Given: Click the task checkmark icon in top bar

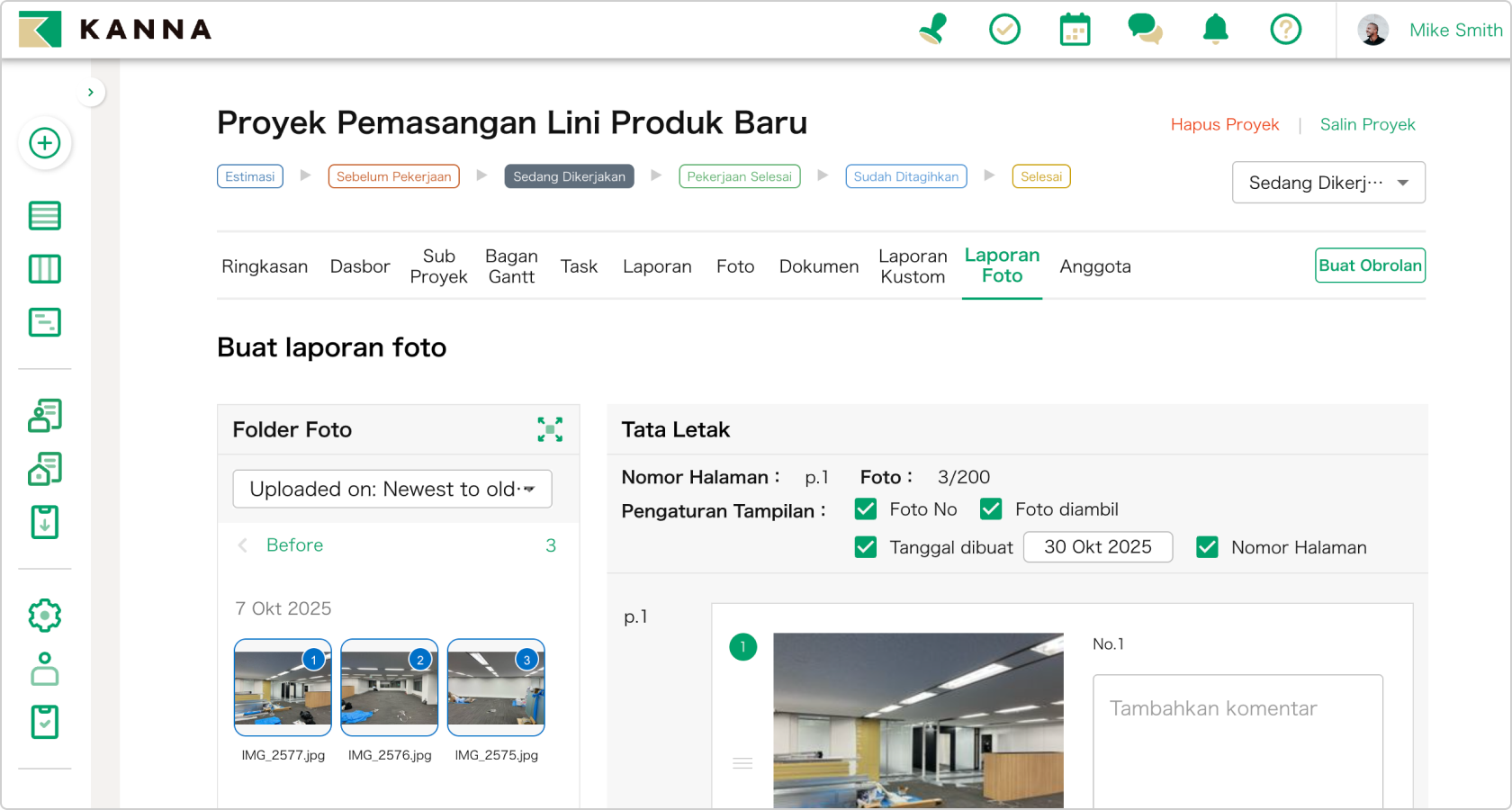Looking at the screenshot, I should [x=1004, y=29].
